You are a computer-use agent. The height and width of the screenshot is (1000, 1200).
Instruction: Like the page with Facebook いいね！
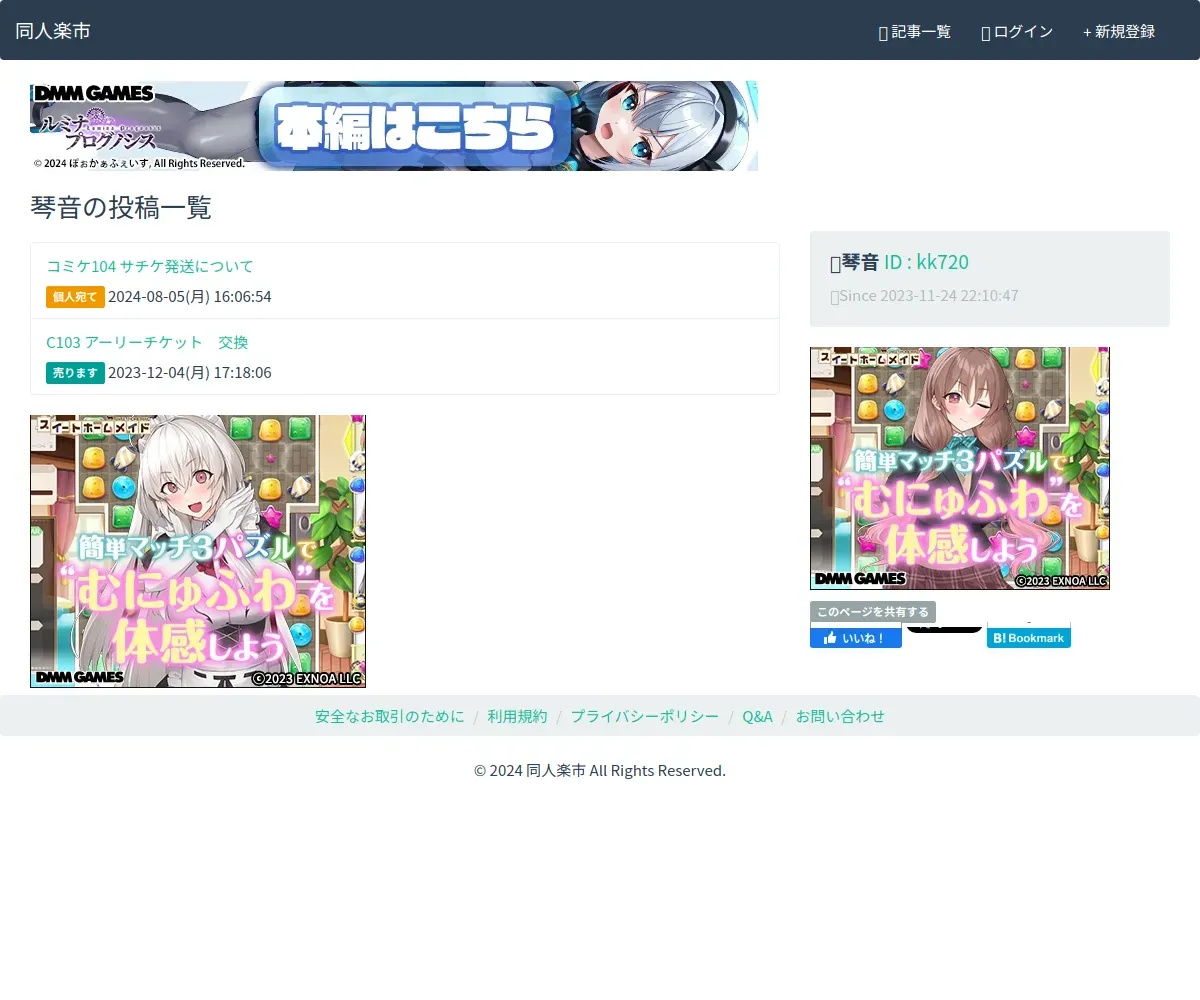coord(856,637)
